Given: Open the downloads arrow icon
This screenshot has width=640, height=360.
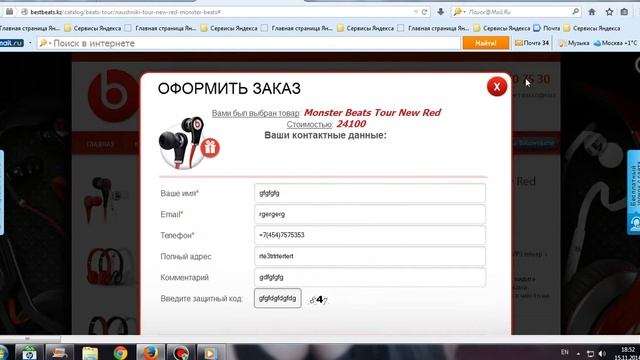Looking at the screenshot, I should (x=440, y=12).
